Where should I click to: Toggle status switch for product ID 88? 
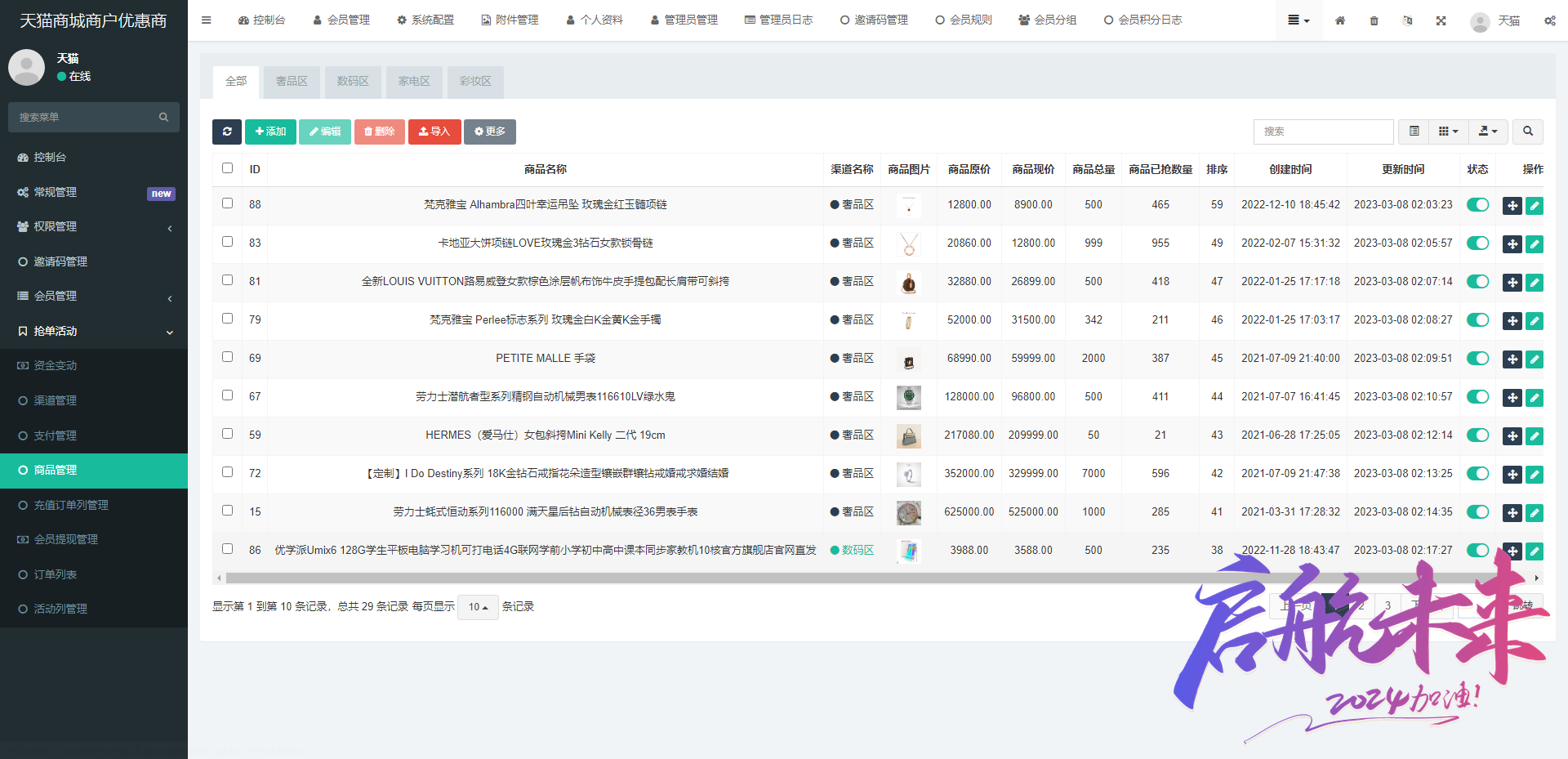[x=1478, y=205]
